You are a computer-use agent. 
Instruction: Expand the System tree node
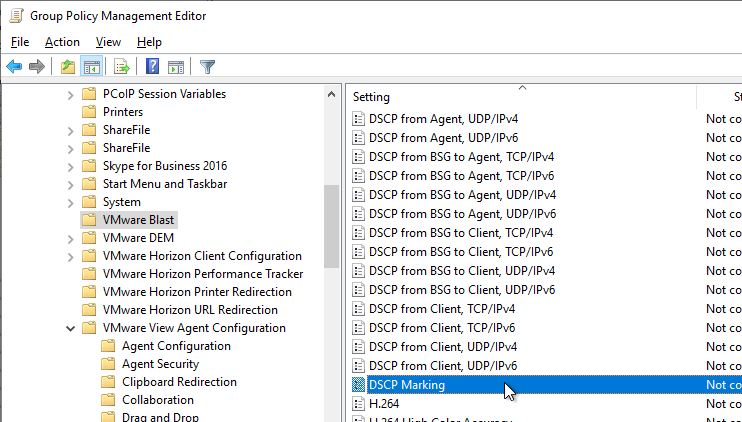(71, 202)
